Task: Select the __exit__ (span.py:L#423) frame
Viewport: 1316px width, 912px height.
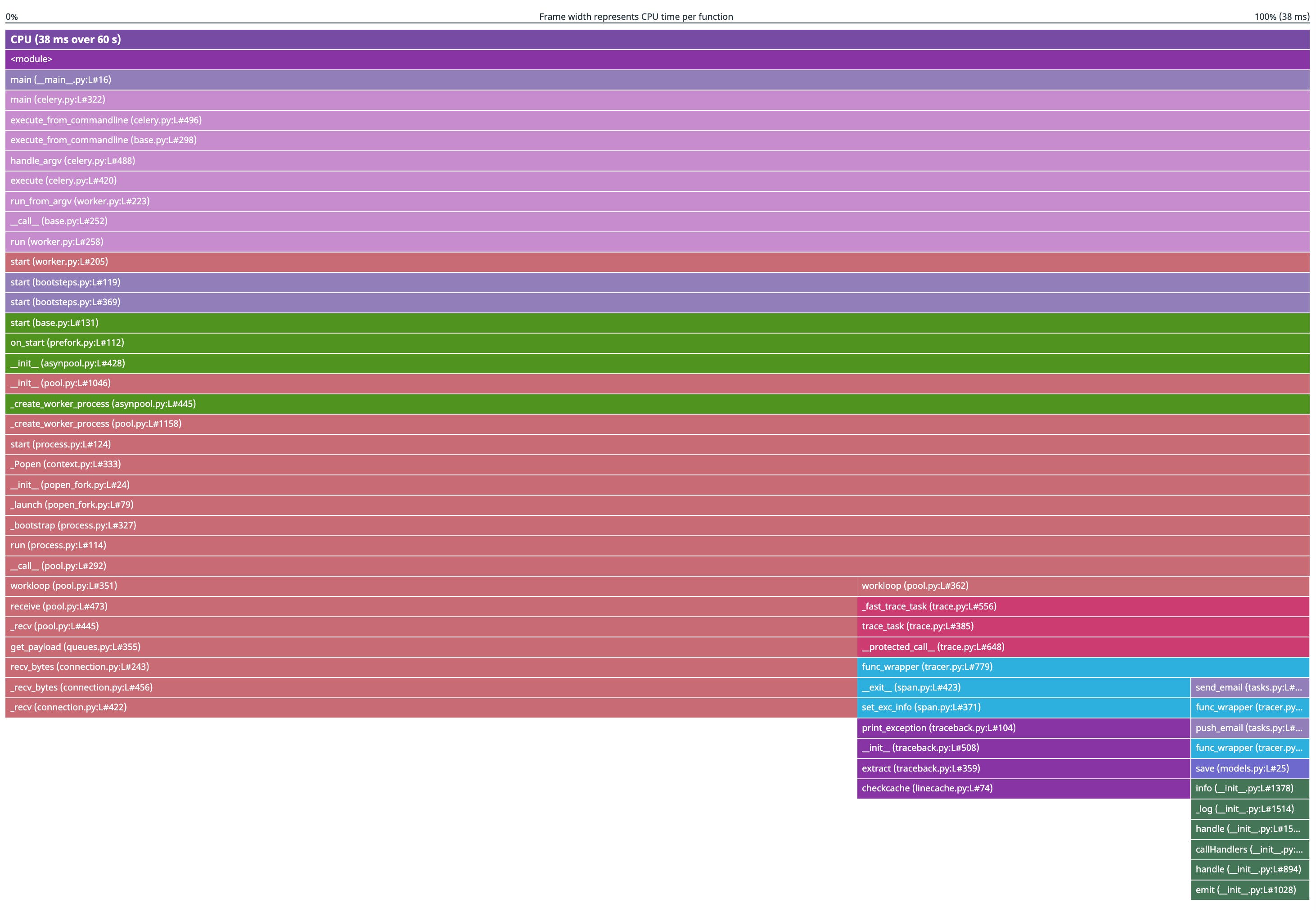Action: click(x=1023, y=687)
